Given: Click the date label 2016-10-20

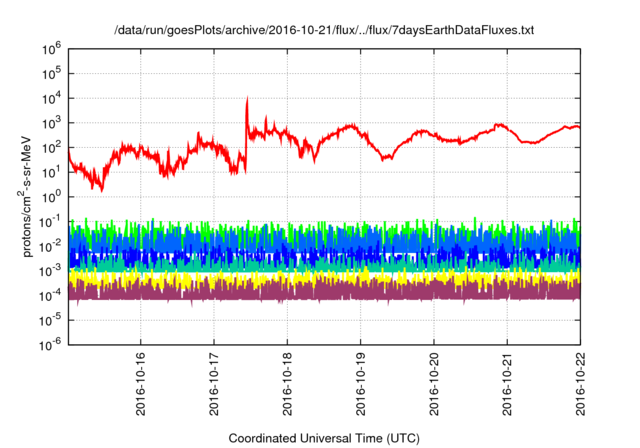Looking at the screenshot, I should pyautogui.click(x=434, y=384).
